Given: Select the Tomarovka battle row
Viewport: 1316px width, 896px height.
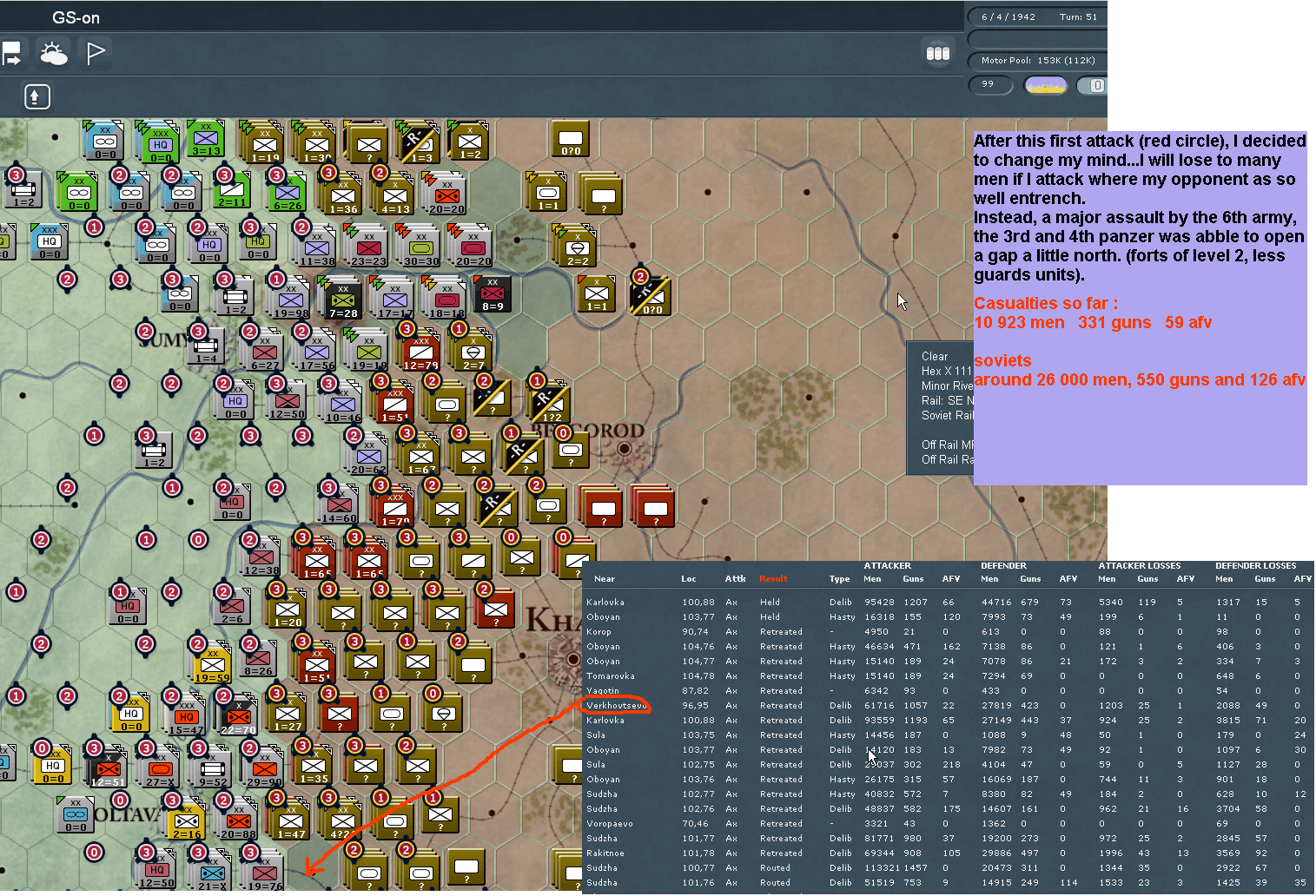Looking at the screenshot, I should (x=947, y=676).
